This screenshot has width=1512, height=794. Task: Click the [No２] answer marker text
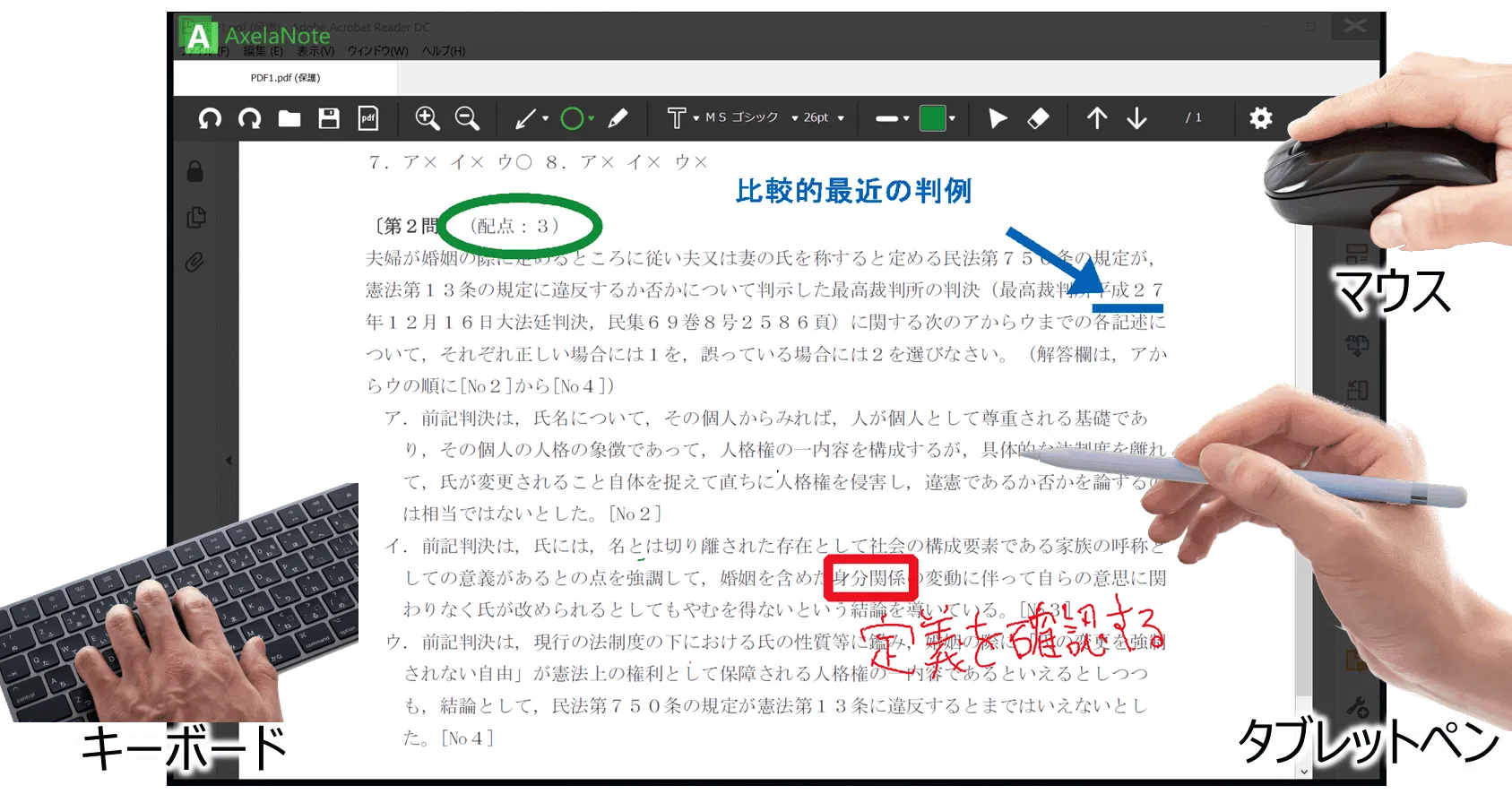point(635,514)
